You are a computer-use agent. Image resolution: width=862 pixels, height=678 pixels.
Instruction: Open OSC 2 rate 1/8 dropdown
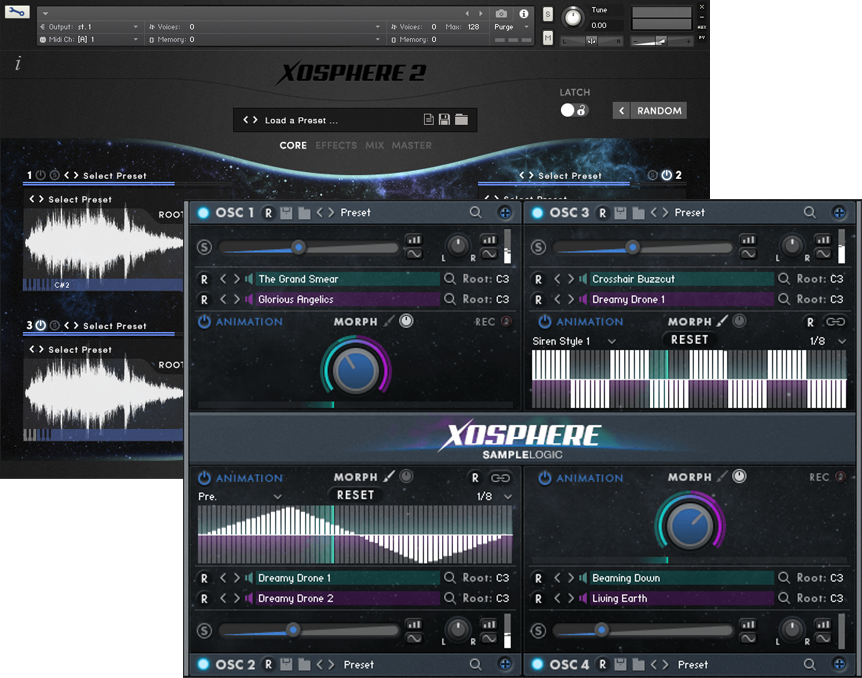[x=494, y=497]
